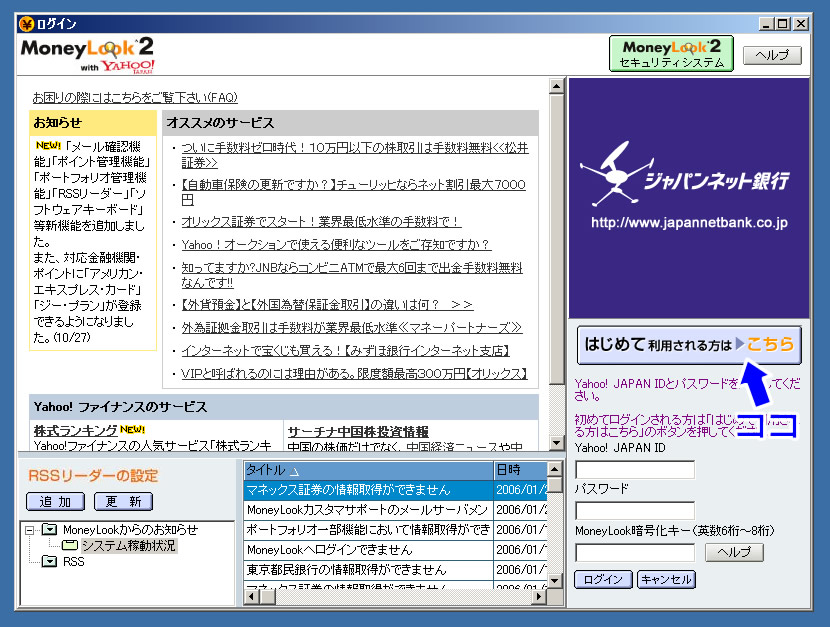Open the JNB convenience store ATM link
This screenshot has width=830, height=627.
click(352, 275)
